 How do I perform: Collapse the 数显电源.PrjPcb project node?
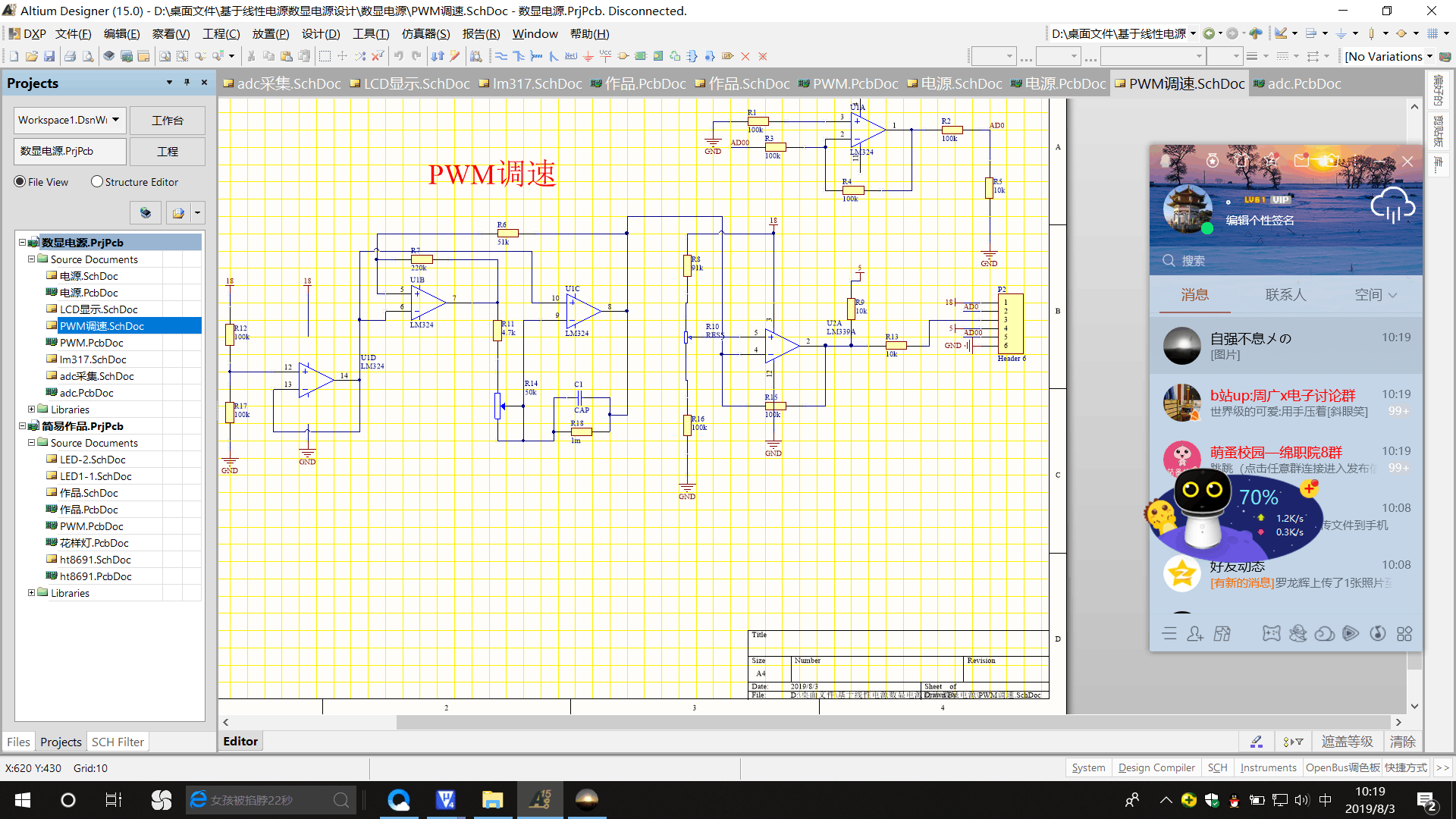[22, 243]
